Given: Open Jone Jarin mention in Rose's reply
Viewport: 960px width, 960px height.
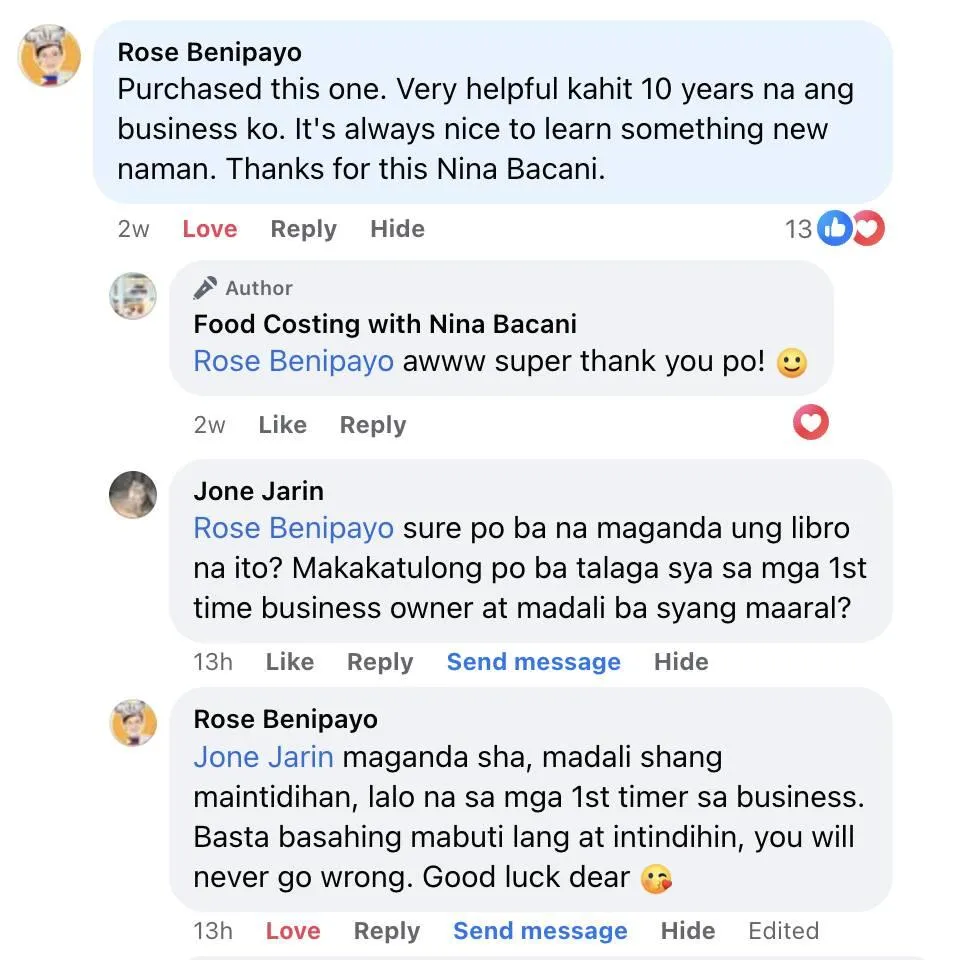Looking at the screenshot, I should point(264,757).
